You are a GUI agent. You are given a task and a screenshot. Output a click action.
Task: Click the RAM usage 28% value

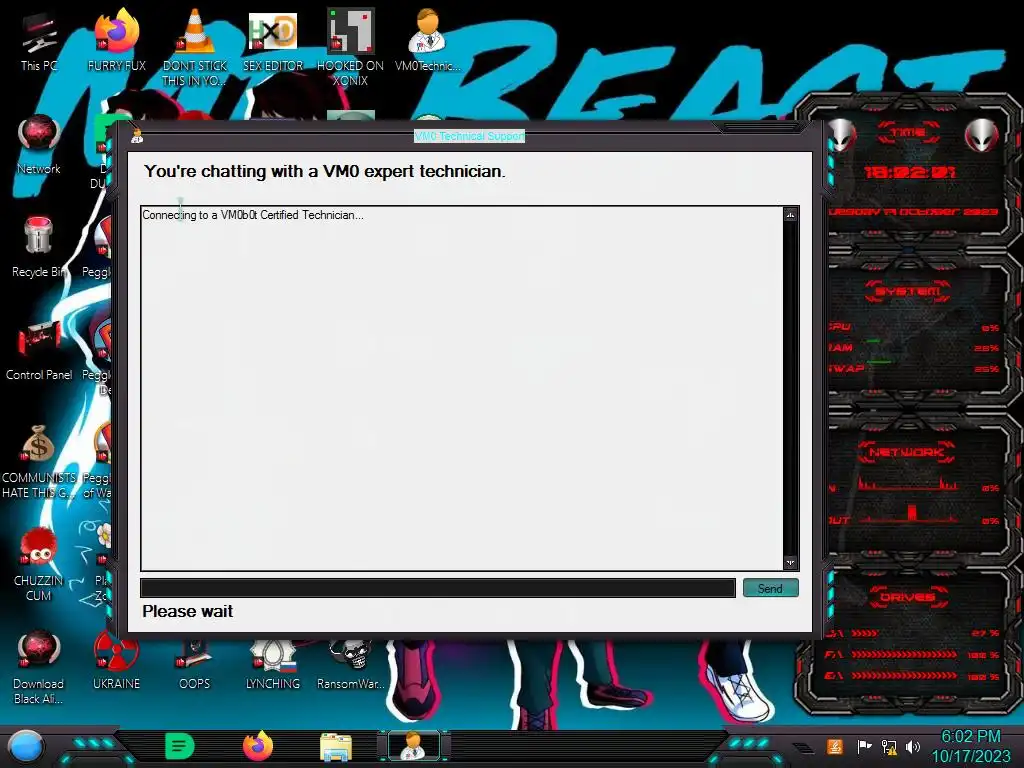[x=986, y=348]
